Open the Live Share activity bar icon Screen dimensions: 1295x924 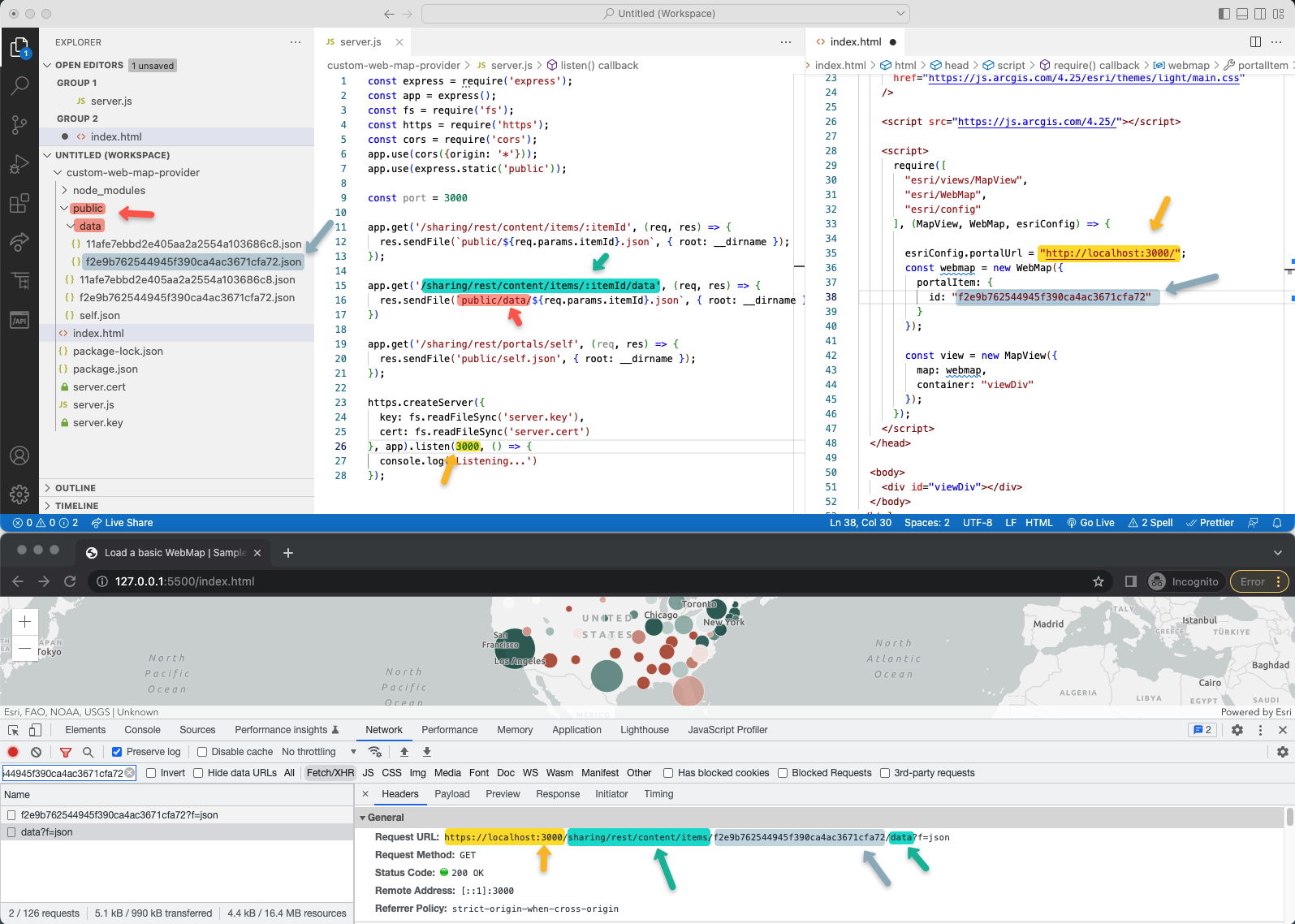coord(19,242)
